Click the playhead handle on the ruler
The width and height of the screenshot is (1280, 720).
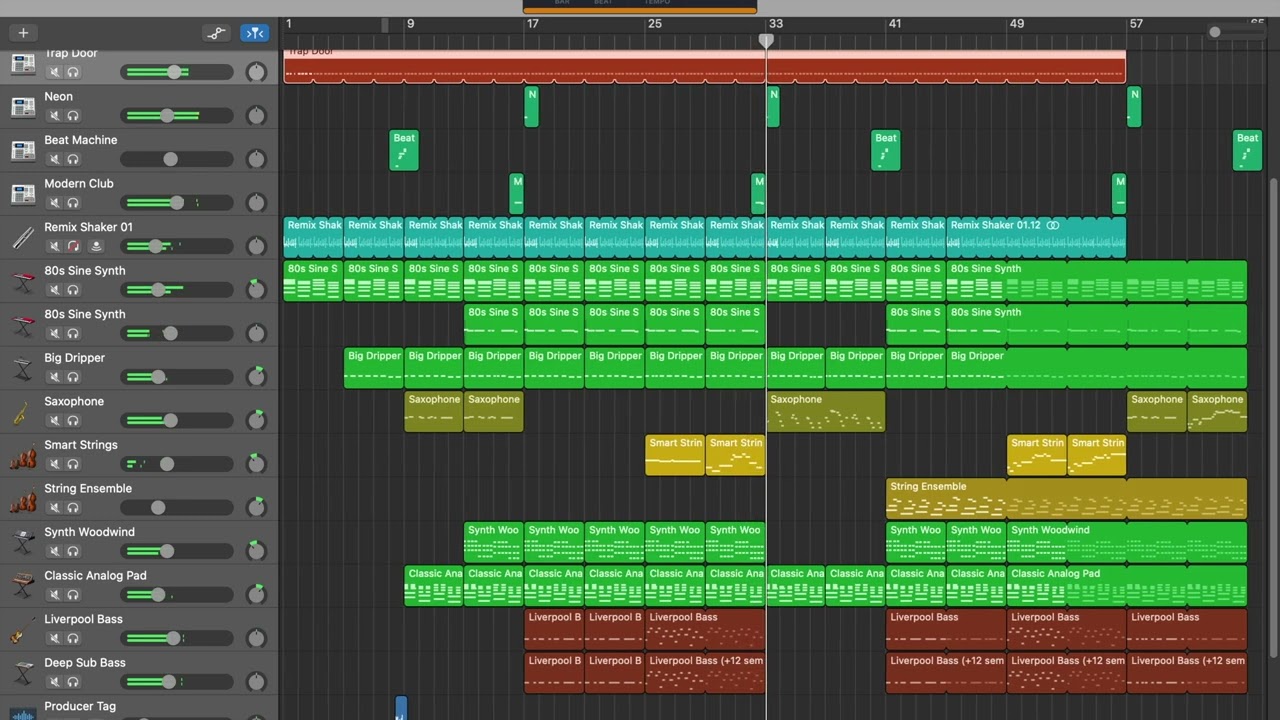coord(766,40)
